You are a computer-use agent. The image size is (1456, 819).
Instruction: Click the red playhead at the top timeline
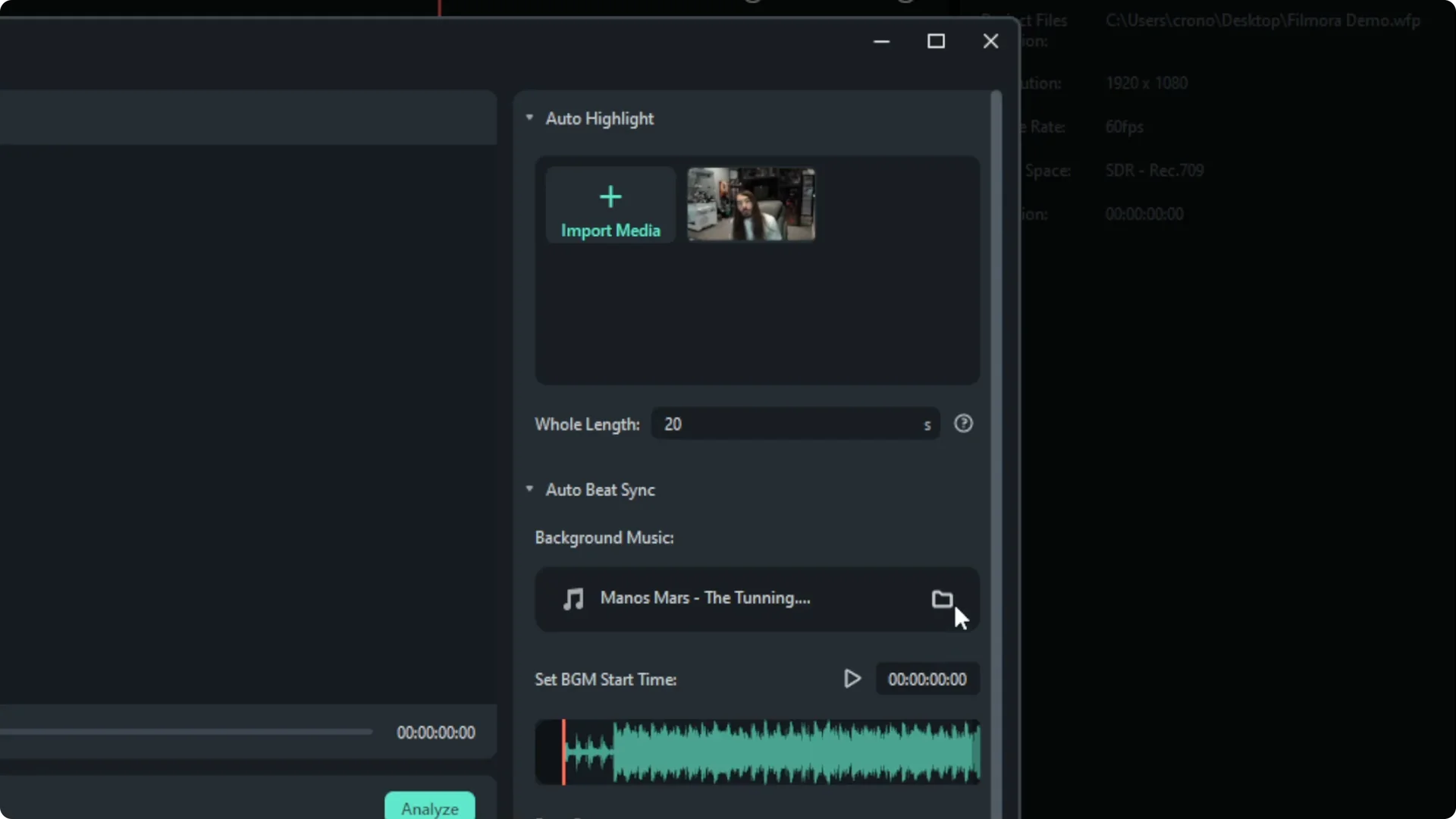440,6
